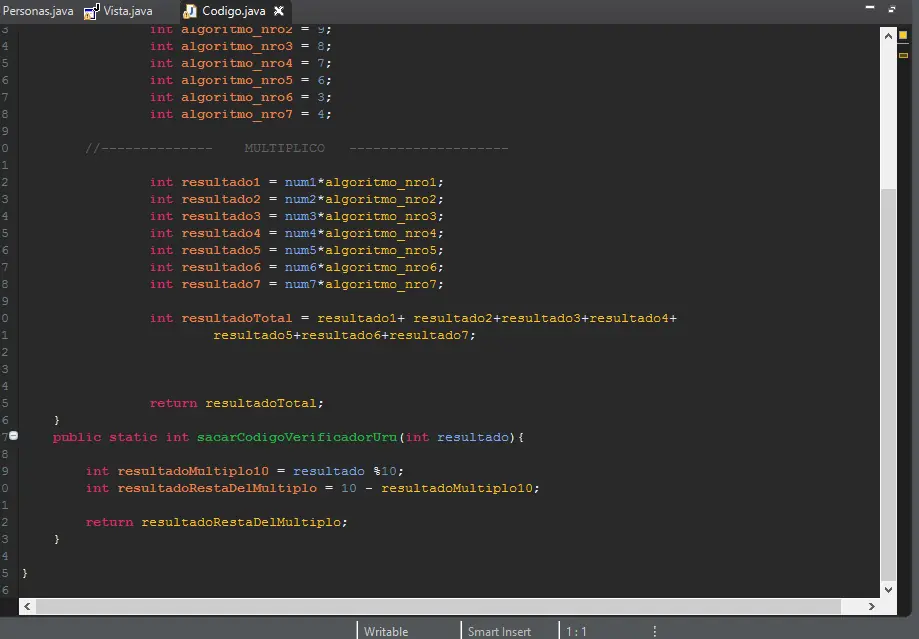Switch to the Personas.java tab
Screen dimensions: 919x639
point(38,11)
